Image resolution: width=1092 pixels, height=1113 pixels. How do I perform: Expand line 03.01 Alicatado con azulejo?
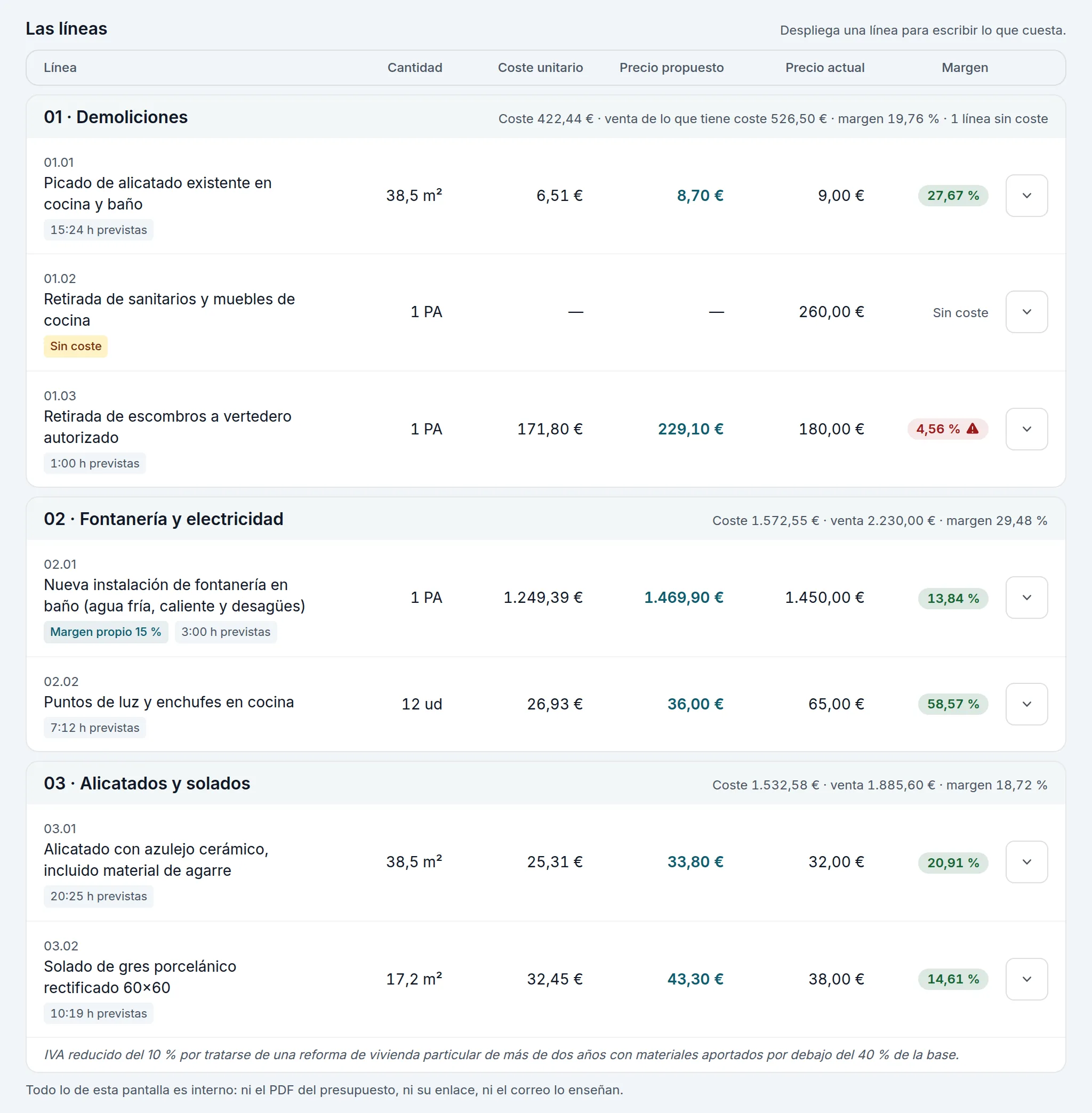1026,862
